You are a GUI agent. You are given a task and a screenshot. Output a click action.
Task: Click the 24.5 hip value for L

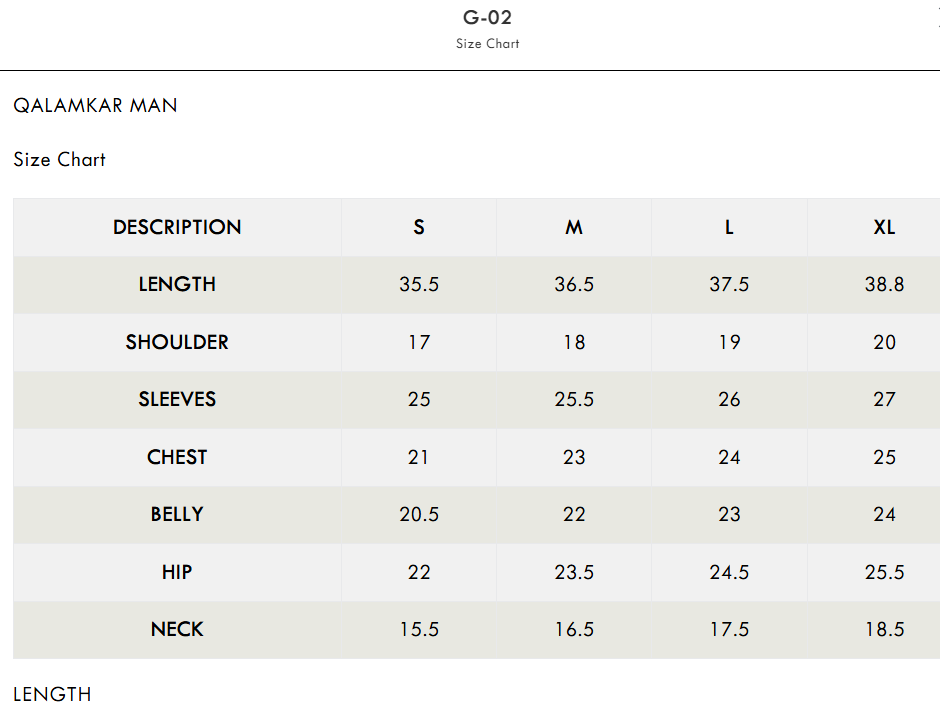click(729, 572)
